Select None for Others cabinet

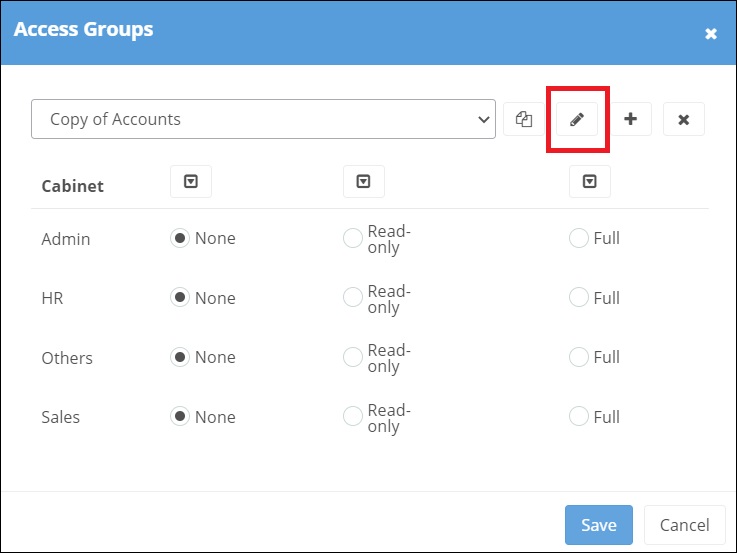click(180, 357)
